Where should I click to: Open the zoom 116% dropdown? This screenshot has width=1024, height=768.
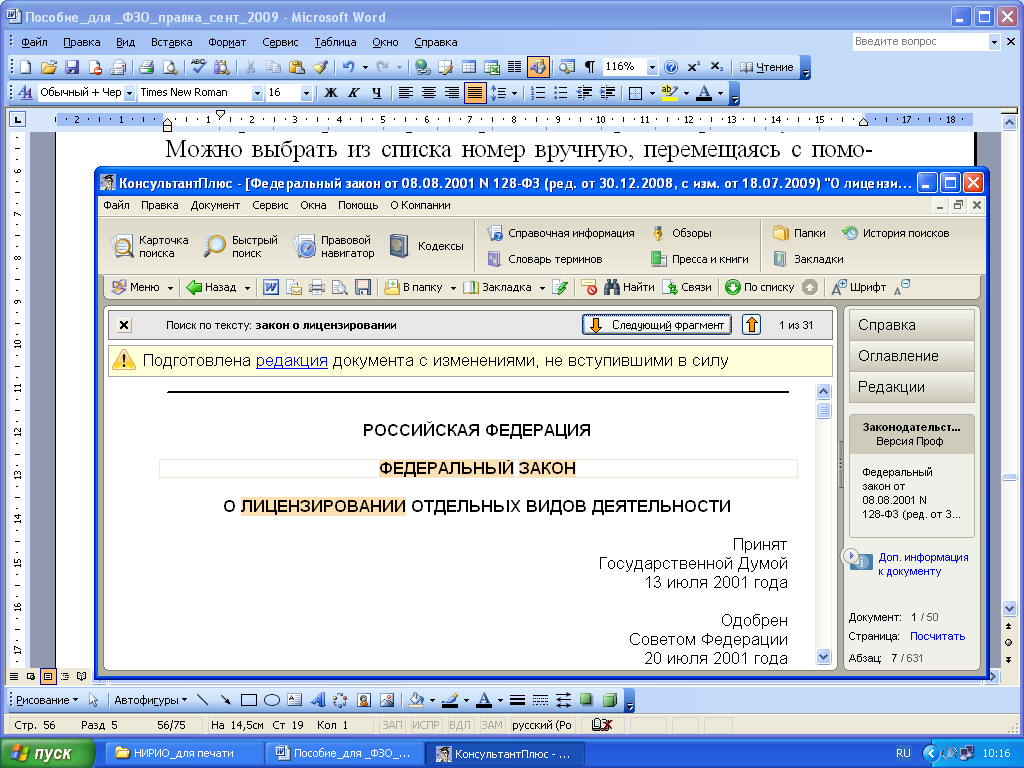[x=652, y=67]
